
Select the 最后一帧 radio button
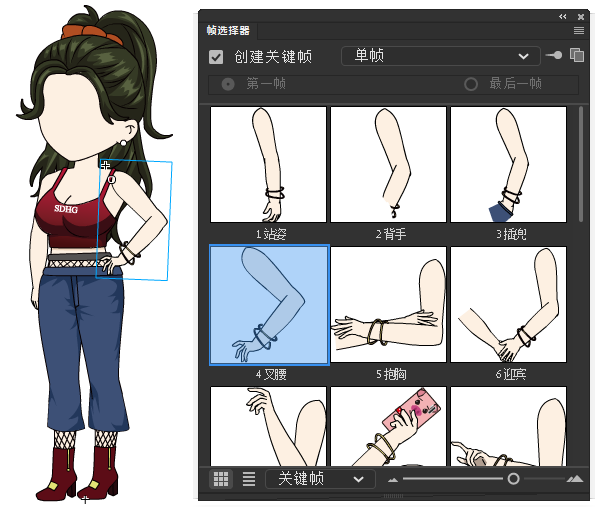(x=471, y=84)
